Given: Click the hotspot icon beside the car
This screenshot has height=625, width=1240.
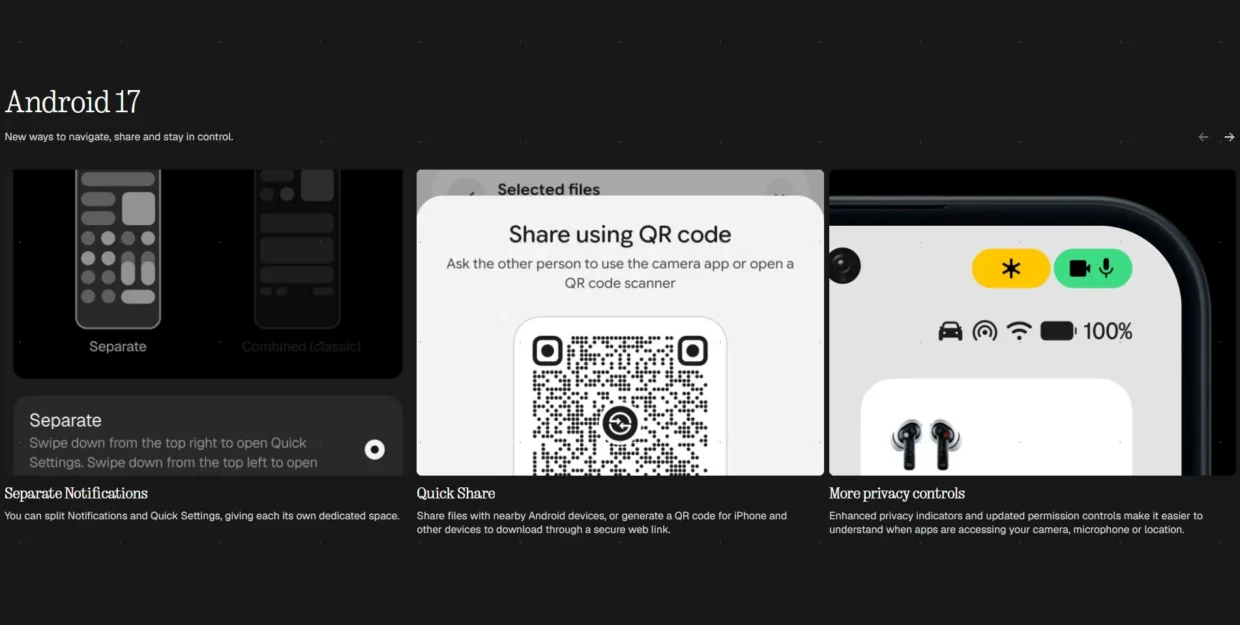Looking at the screenshot, I should [x=985, y=331].
